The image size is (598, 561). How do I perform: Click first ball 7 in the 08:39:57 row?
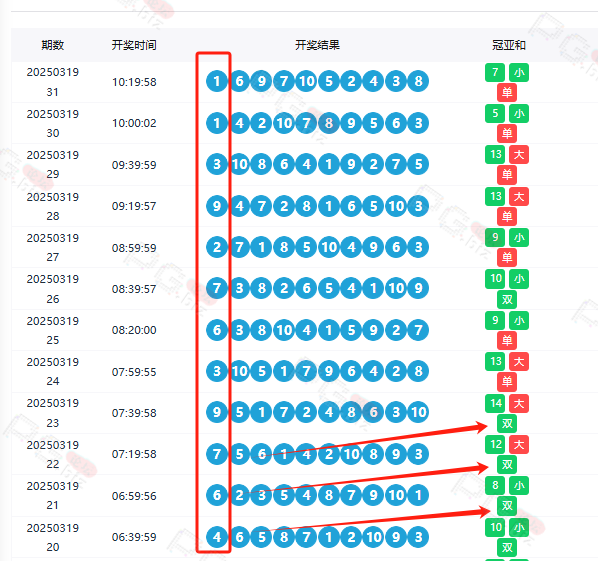[217, 288]
